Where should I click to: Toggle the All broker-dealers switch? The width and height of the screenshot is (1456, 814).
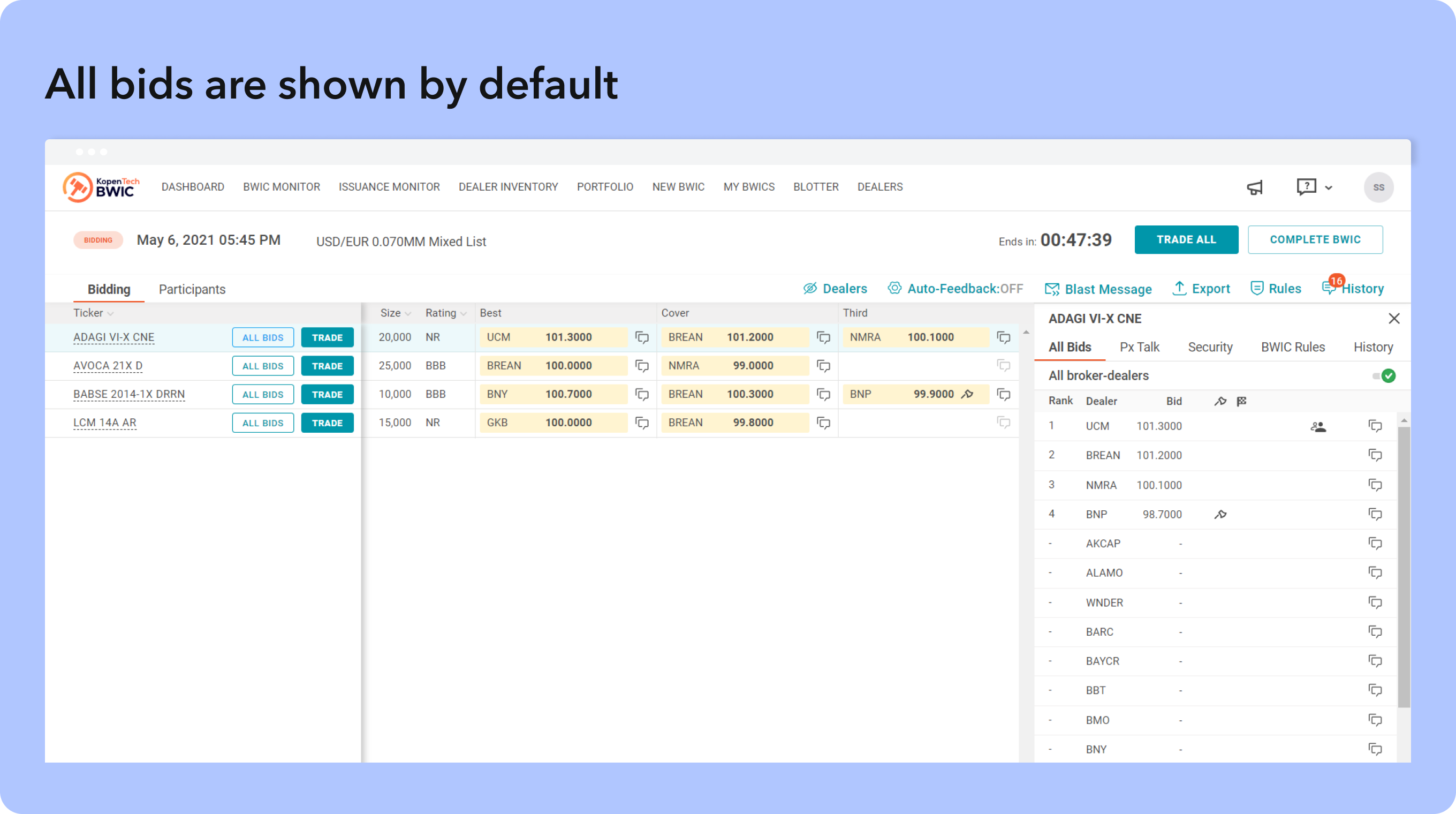click(x=1384, y=376)
